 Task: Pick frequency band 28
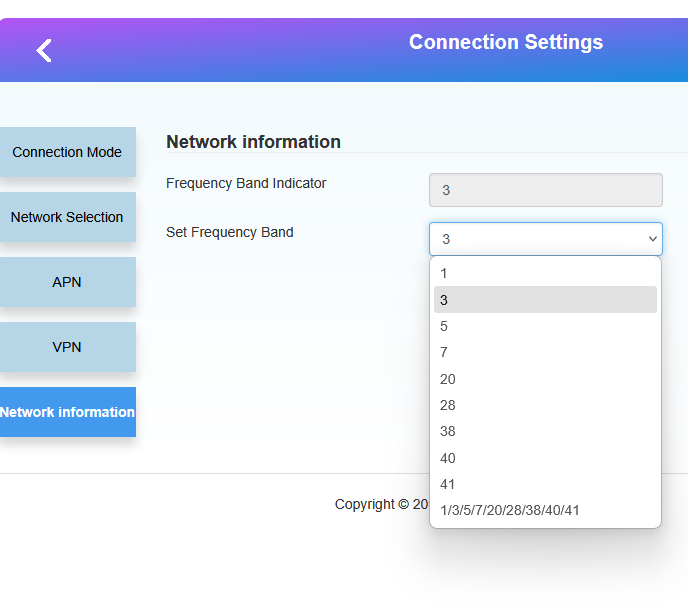(x=545, y=405)
